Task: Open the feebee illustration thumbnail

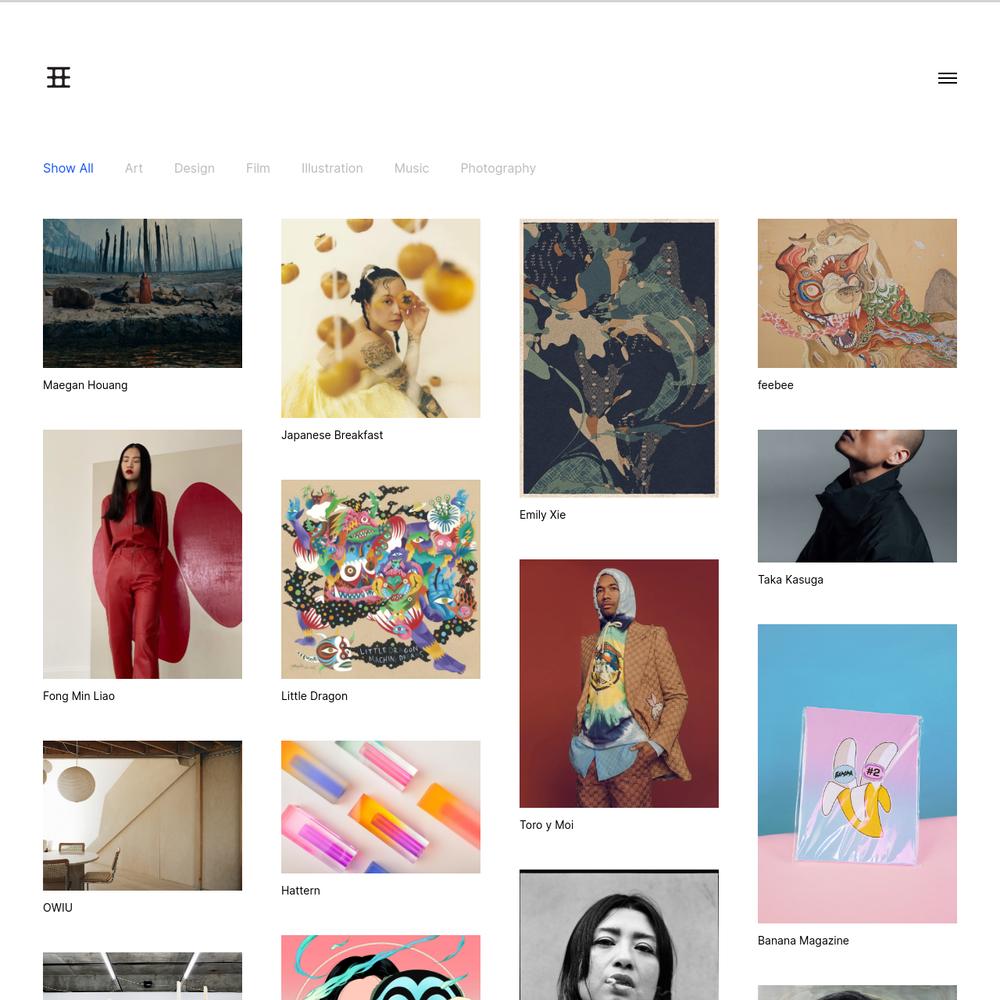Action: (x=857, y=293)
